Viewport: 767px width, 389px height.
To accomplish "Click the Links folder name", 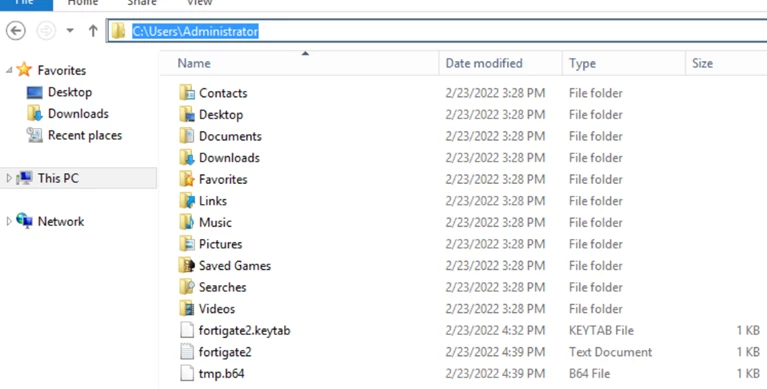I will [x=213, y=201].
